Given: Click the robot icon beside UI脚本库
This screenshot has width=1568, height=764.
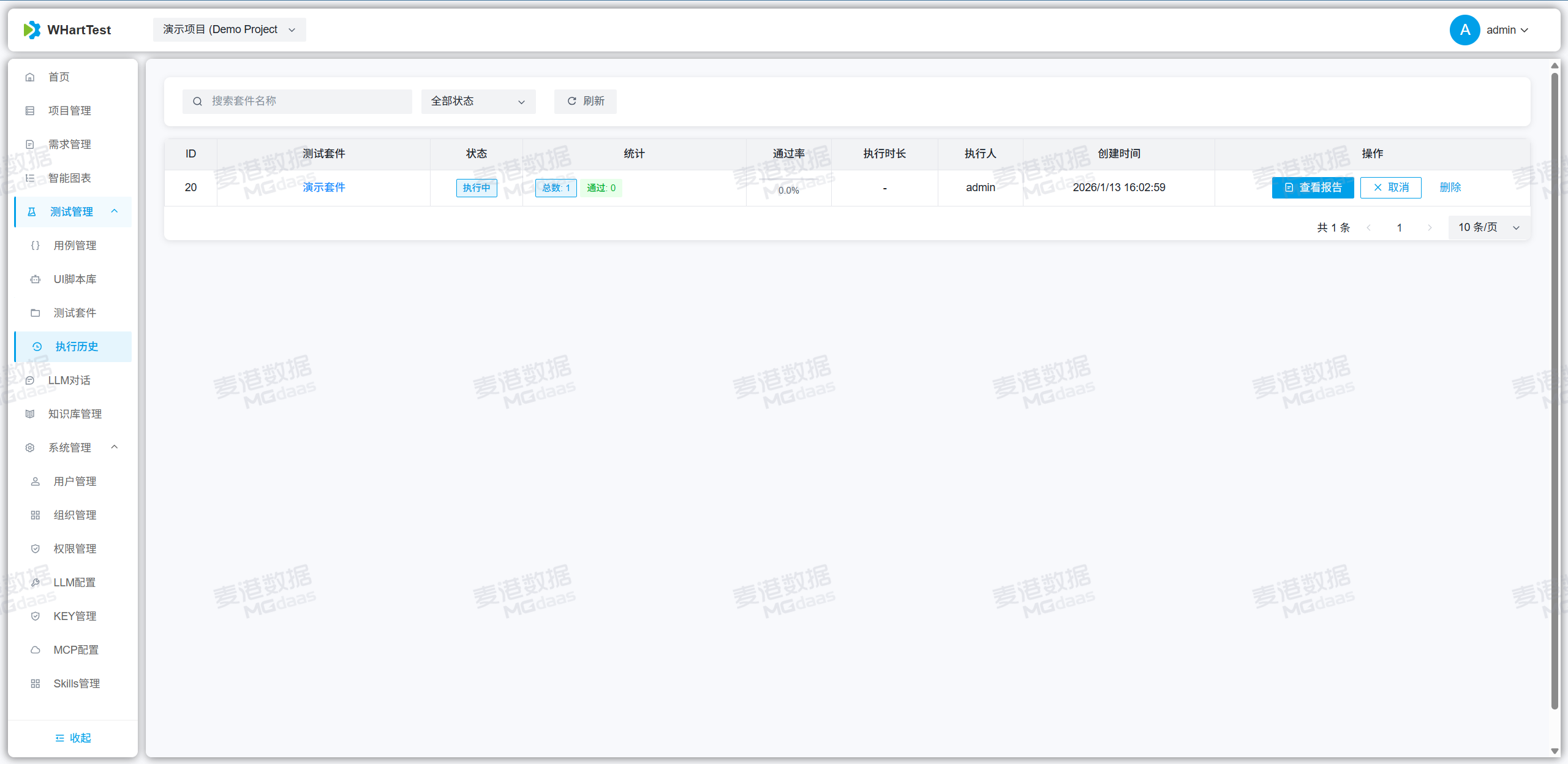Looking at the screenshot, I should (36, 279).
